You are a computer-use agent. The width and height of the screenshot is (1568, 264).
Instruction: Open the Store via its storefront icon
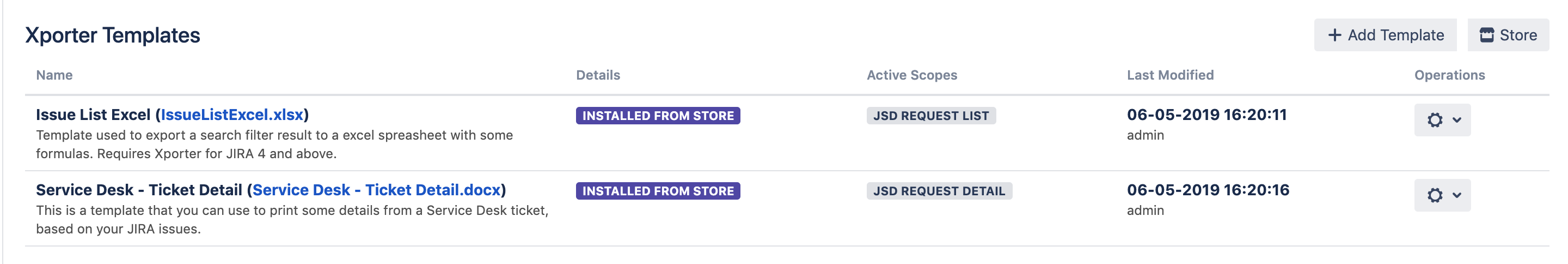tap(1486, 35)
